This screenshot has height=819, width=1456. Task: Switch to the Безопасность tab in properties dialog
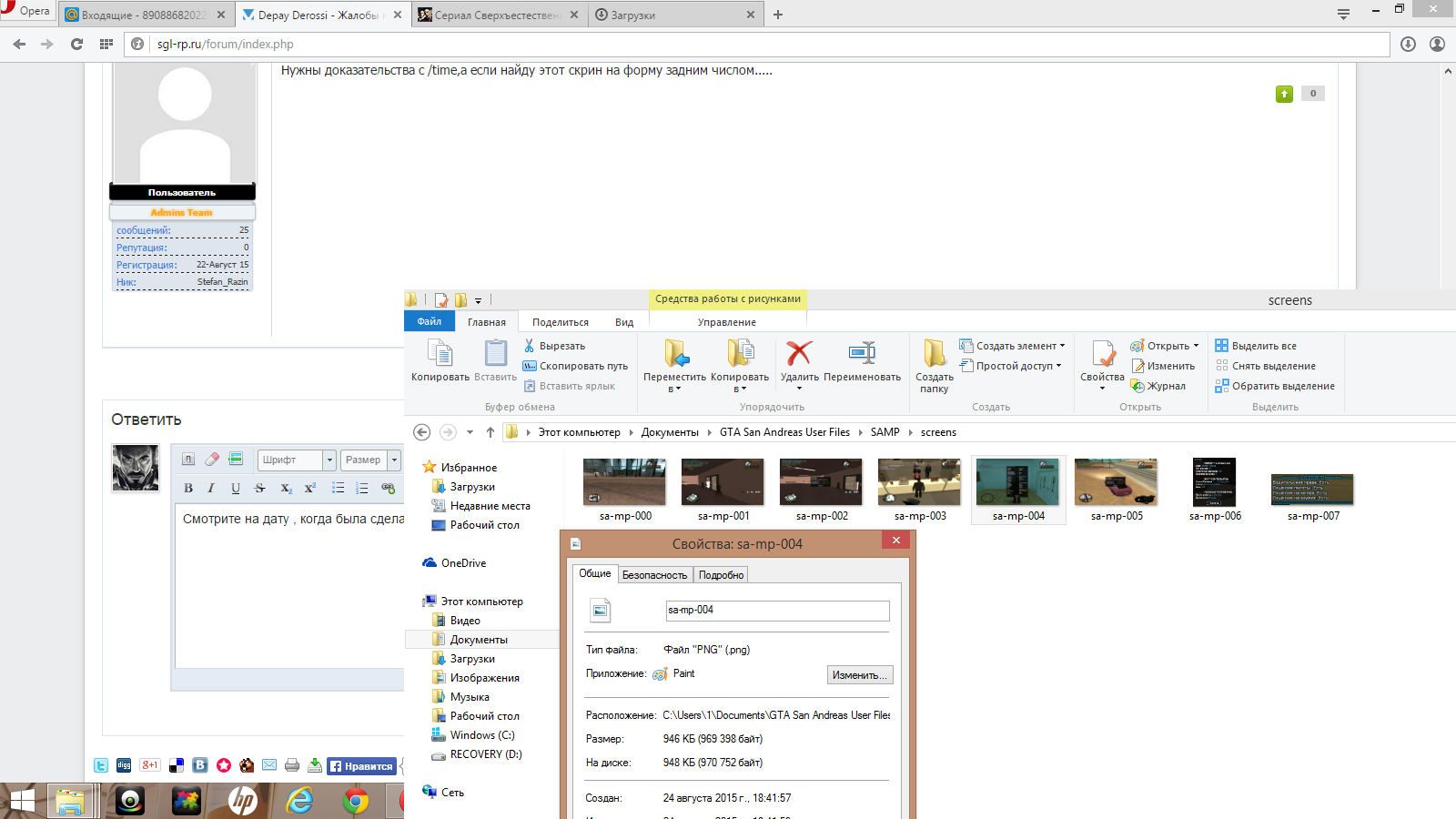654,575
